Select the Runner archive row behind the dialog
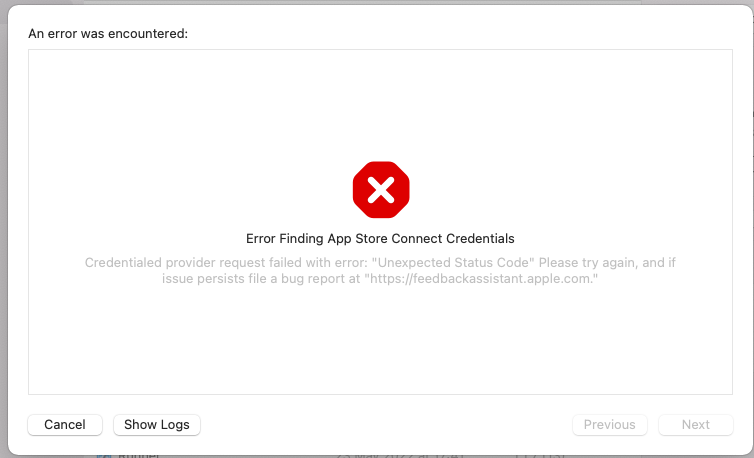Viewport: 754px width, 458px height. (365, 455)
